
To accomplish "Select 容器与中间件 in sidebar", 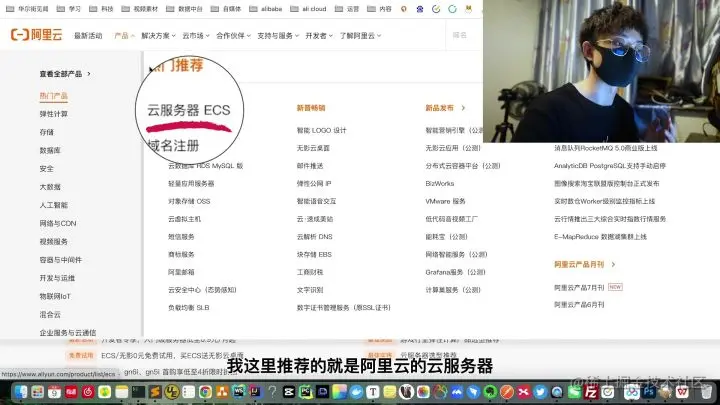I will pos(61,259).
